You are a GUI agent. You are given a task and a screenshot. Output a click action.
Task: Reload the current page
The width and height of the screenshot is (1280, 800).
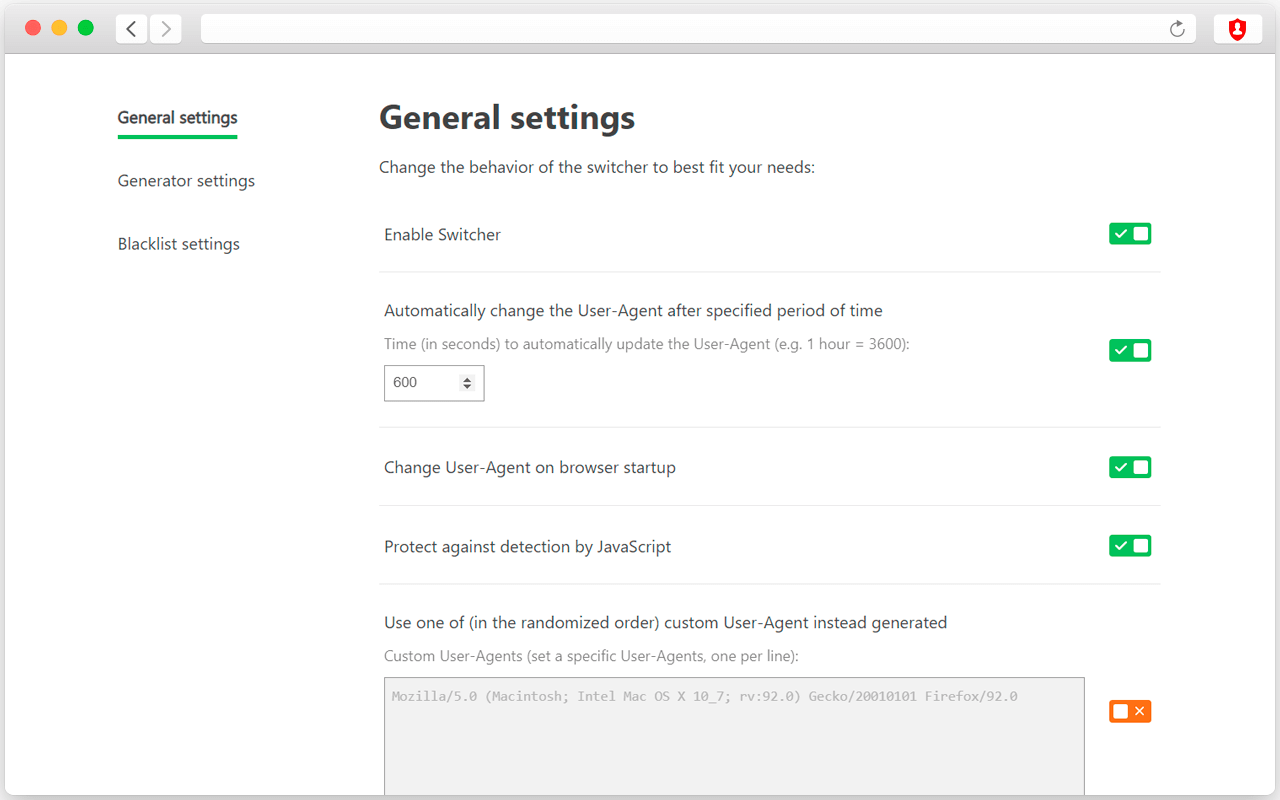[x=1177, y=28]
